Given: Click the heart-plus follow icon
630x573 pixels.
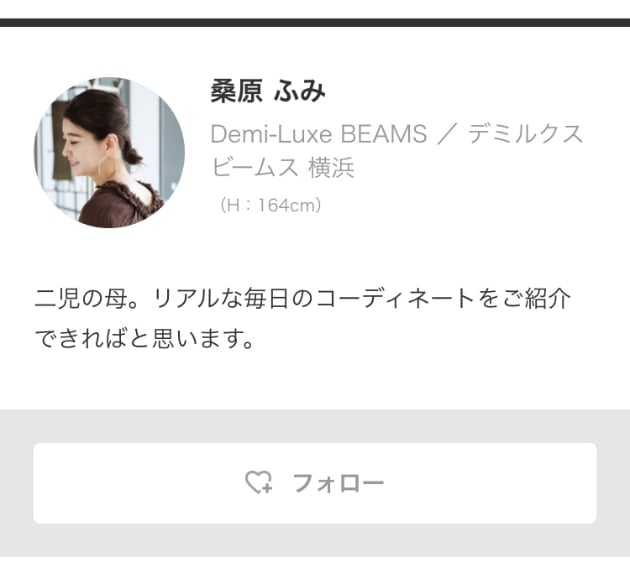Looking at the screenshot, I should pos(259,482).
